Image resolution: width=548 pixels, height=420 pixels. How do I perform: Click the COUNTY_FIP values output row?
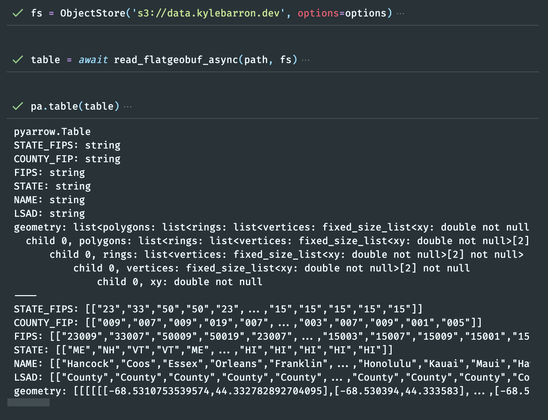248,323
